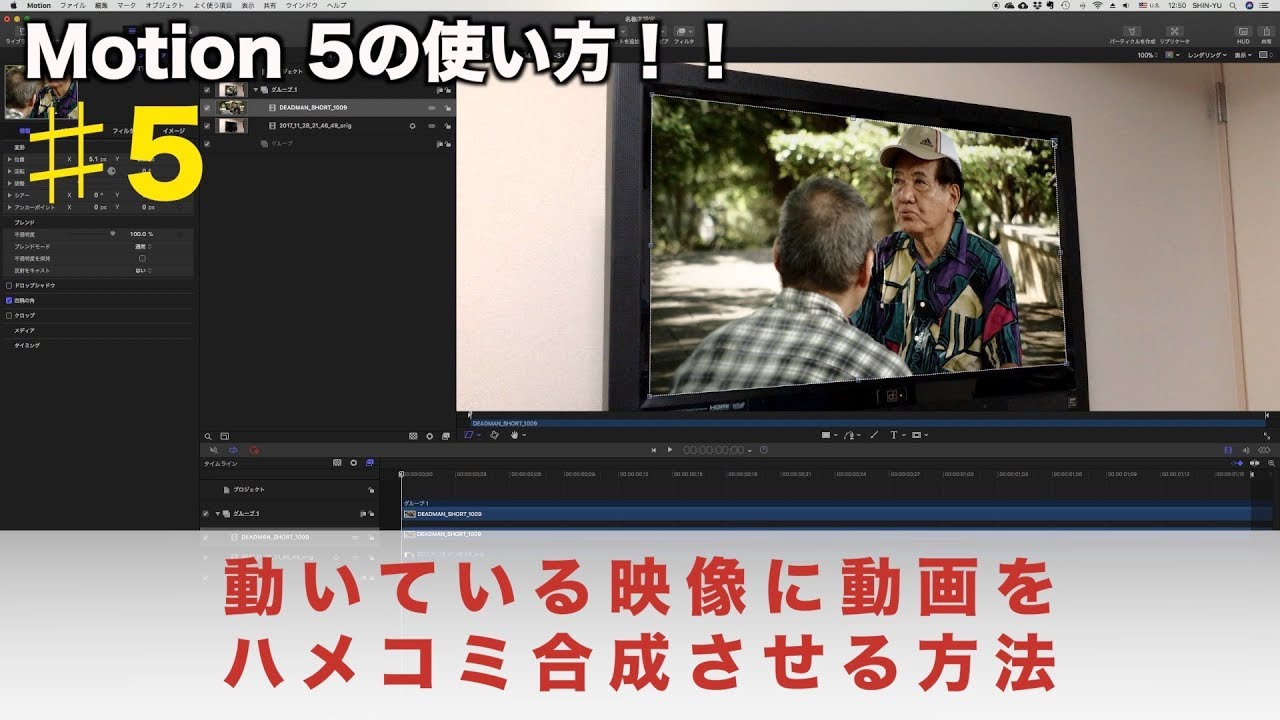Open the よく使う項目 menu

click(x=214, y=5)
